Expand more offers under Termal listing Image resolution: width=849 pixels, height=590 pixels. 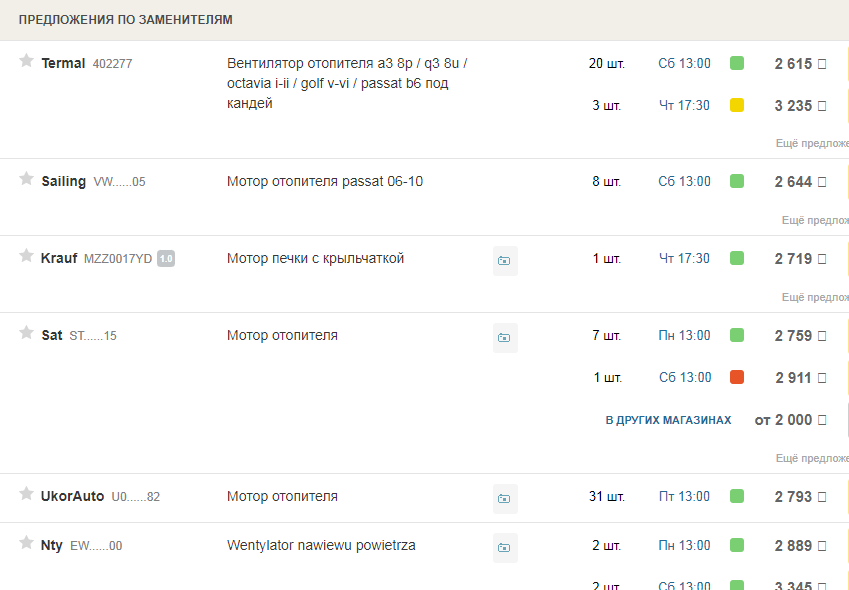(811, 143)
